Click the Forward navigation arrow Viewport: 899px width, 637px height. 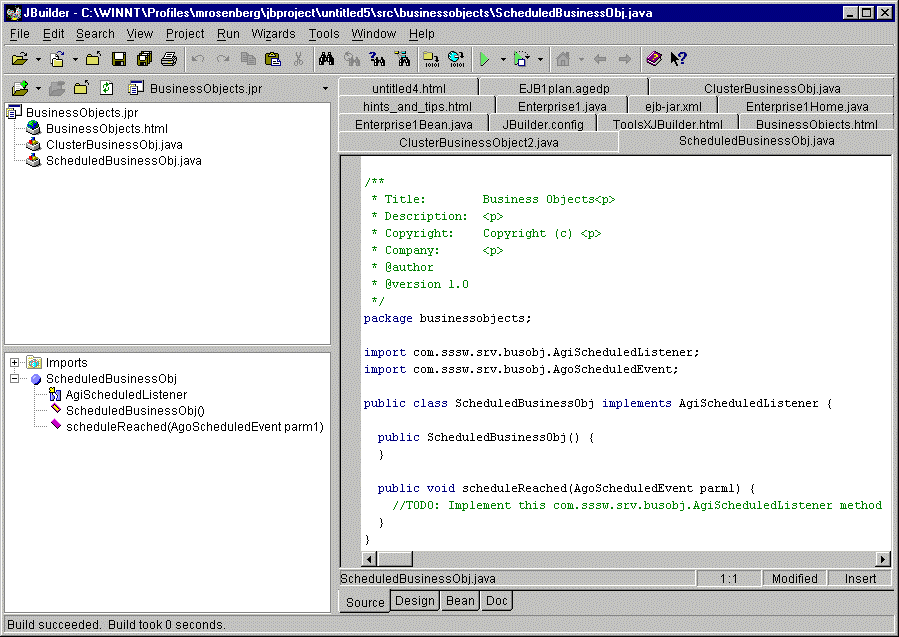625,59
